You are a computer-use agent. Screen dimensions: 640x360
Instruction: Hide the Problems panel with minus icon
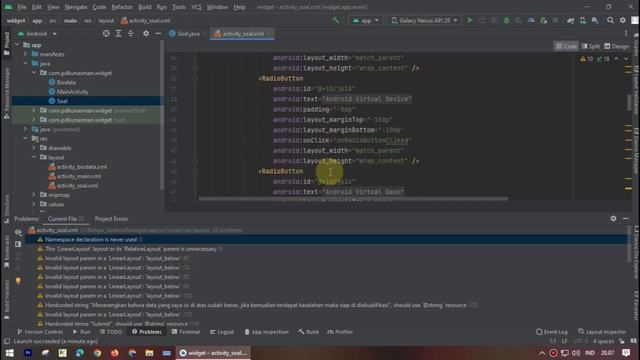pyautogui.click(x=625, y=218)
